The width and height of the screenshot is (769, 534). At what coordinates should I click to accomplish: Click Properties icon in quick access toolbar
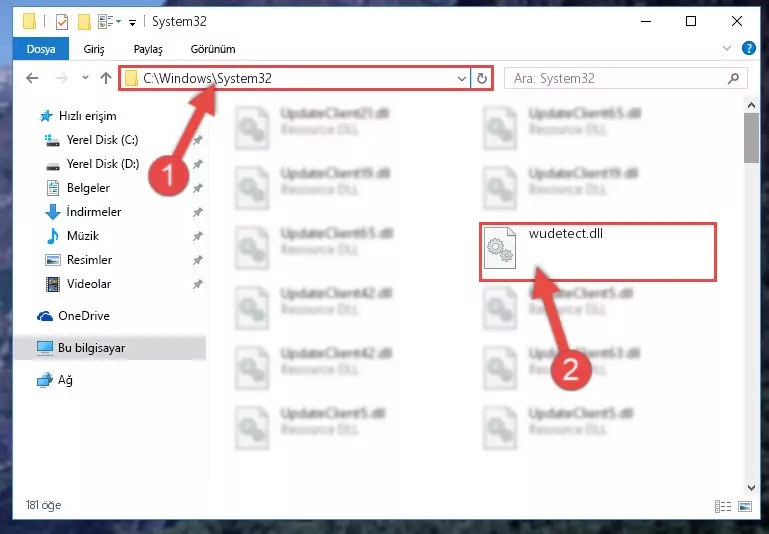pyautogui.click(x=62, y=22)
